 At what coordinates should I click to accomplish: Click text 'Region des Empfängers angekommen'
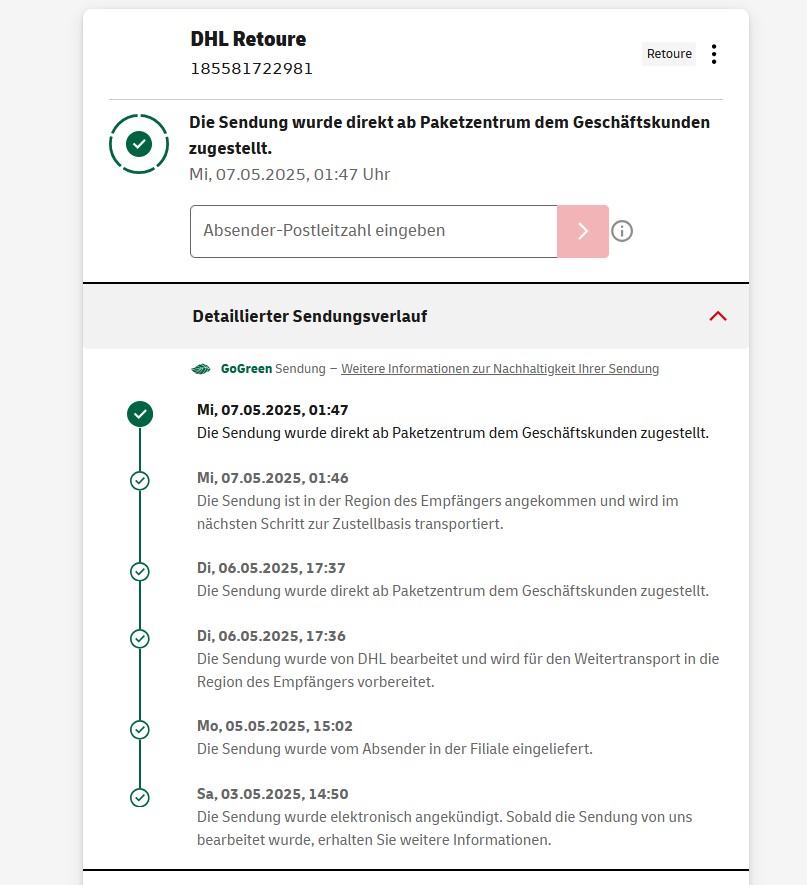(470, 501)
